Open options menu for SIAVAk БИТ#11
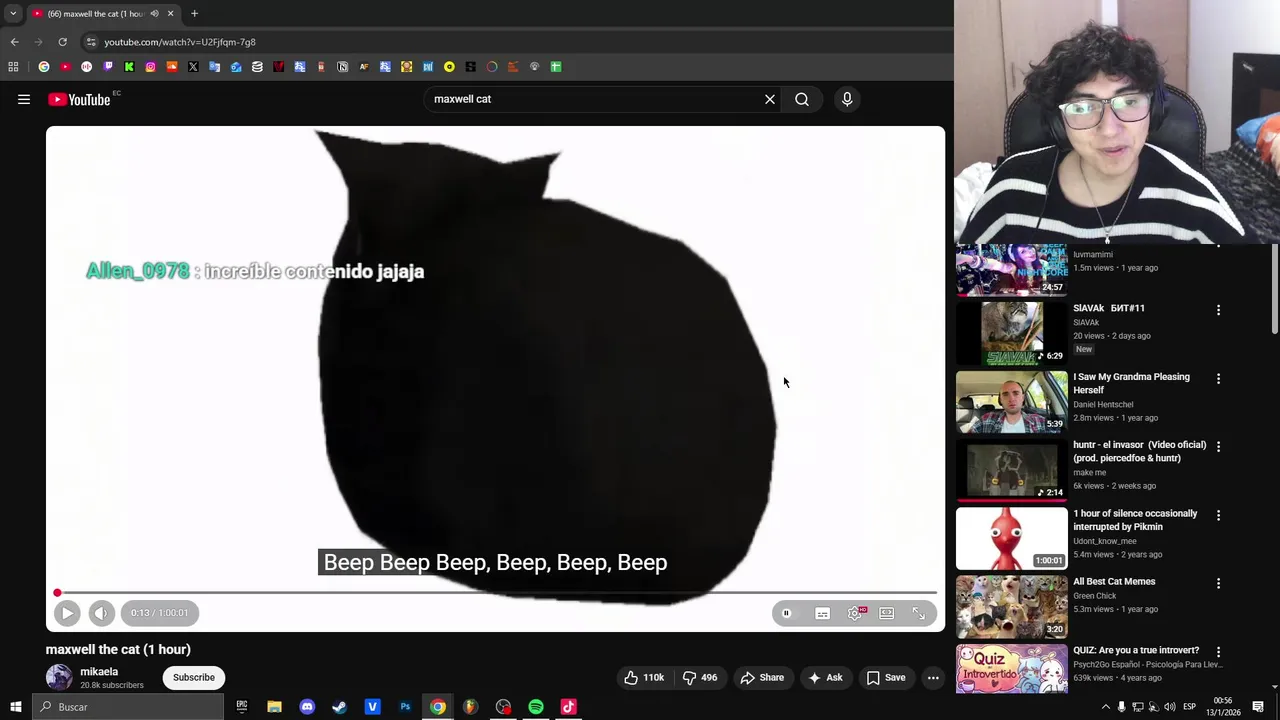 tap(1218, 310)
